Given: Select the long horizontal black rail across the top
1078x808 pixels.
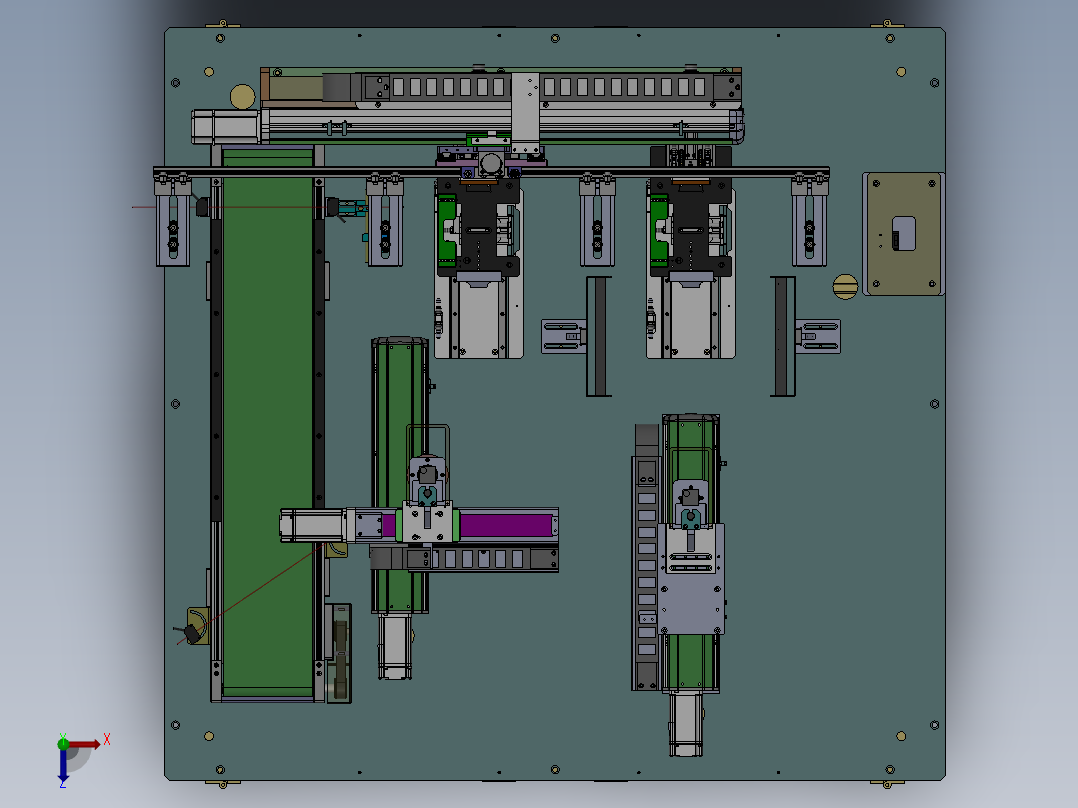Looking at the screenshot, I should (491, 172).
